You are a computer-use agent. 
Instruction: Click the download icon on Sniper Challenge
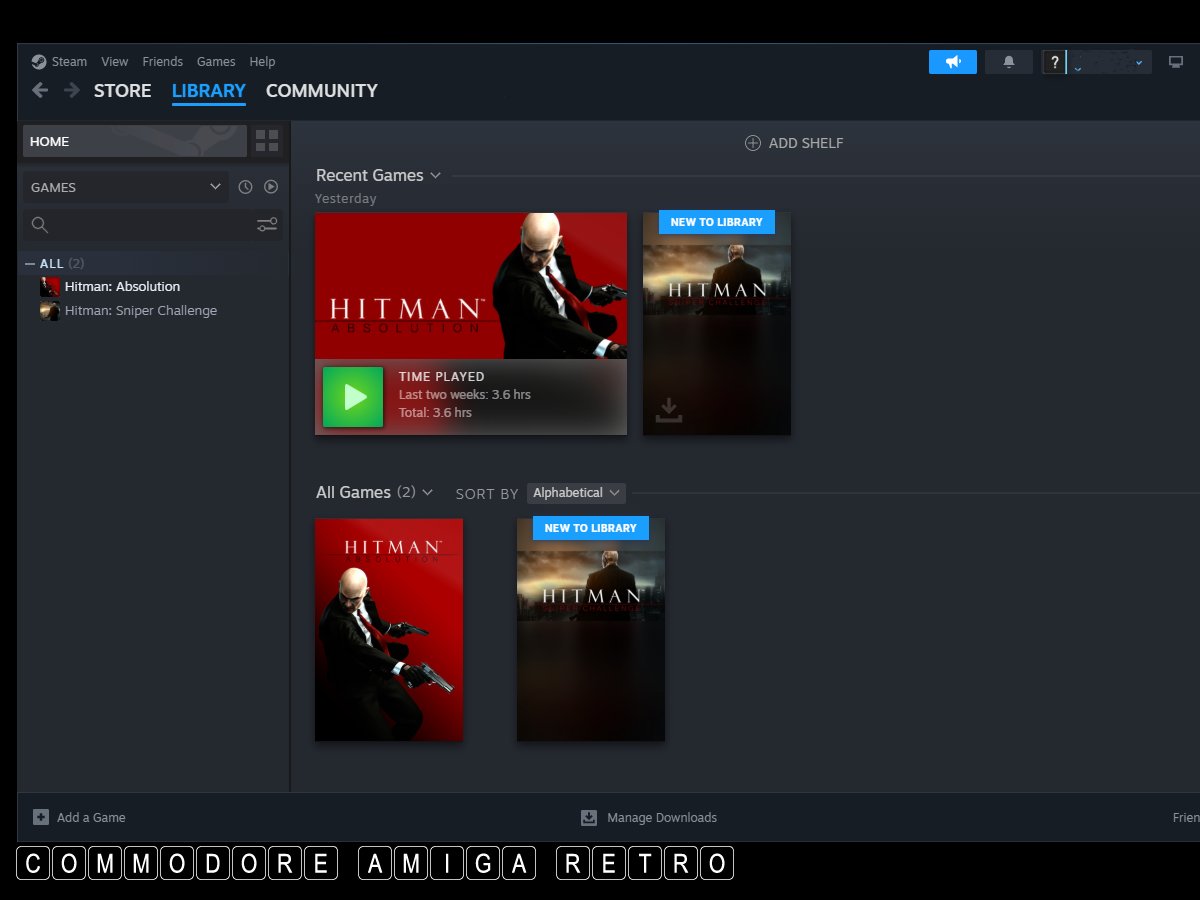coord(669,410)
